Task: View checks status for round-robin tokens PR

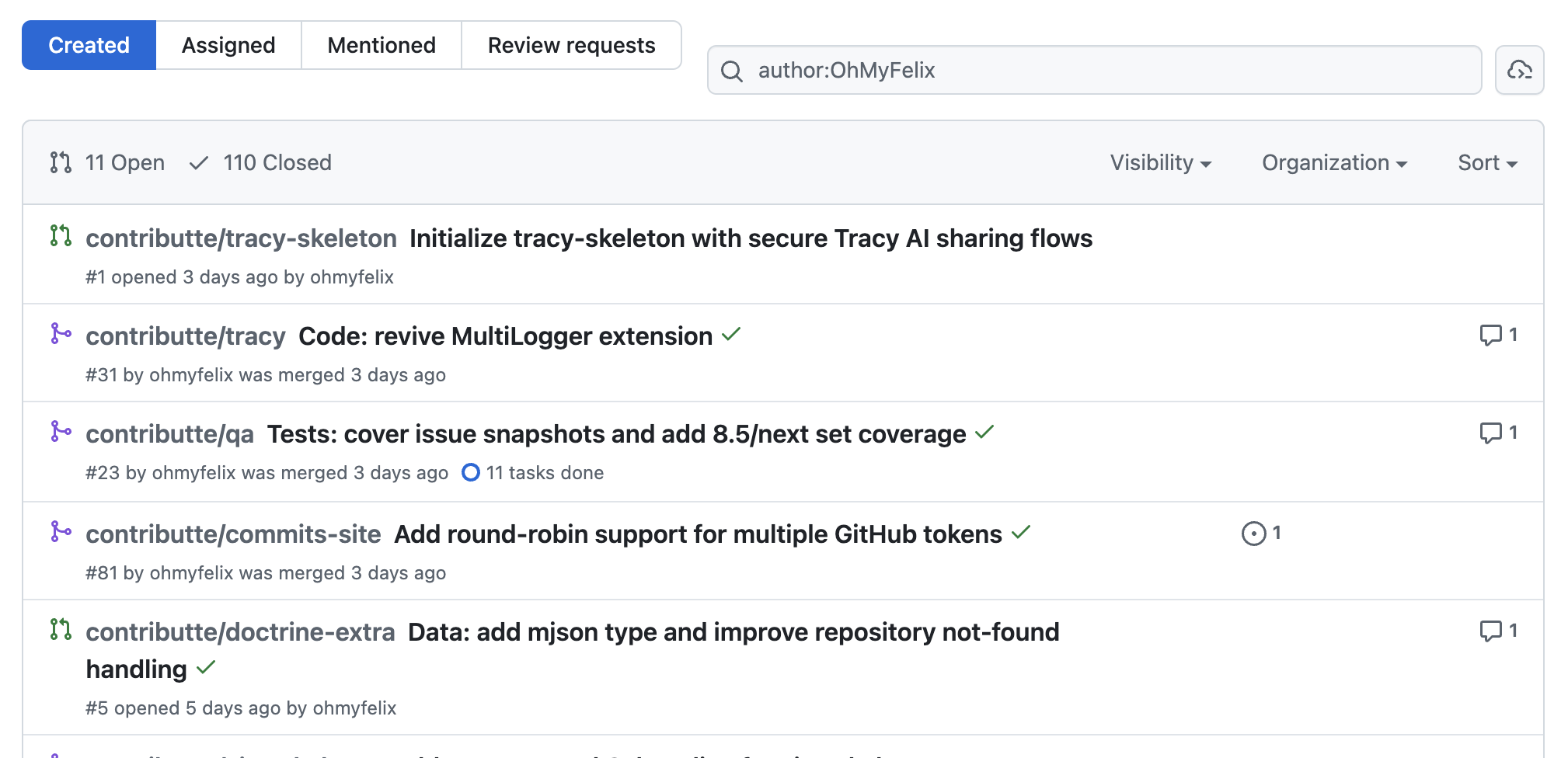Action: point(1020,533)
